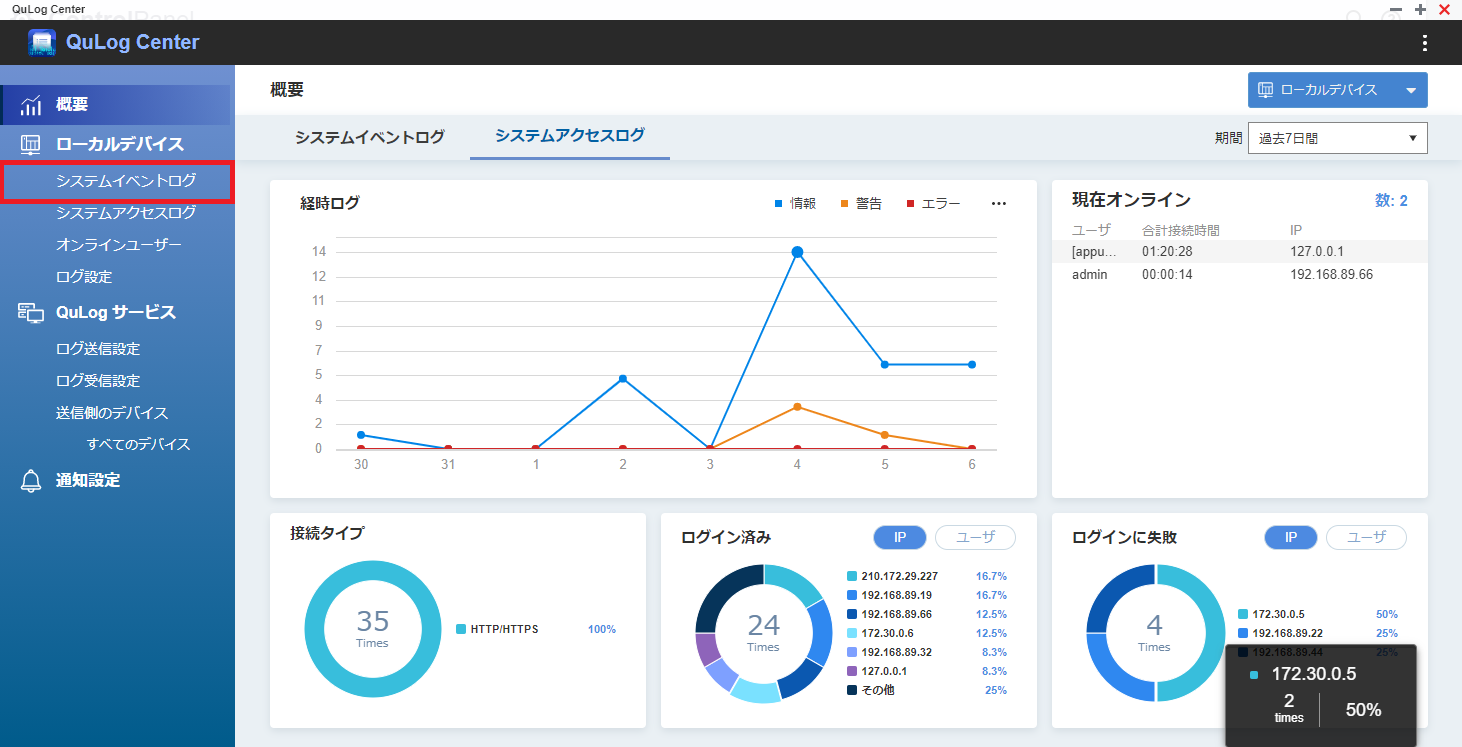The height and width of the screenshot is (747, 1462).
Task: Select IP view in ログイン済み panel
Action: pyautogui.click(x=900, y=538)
